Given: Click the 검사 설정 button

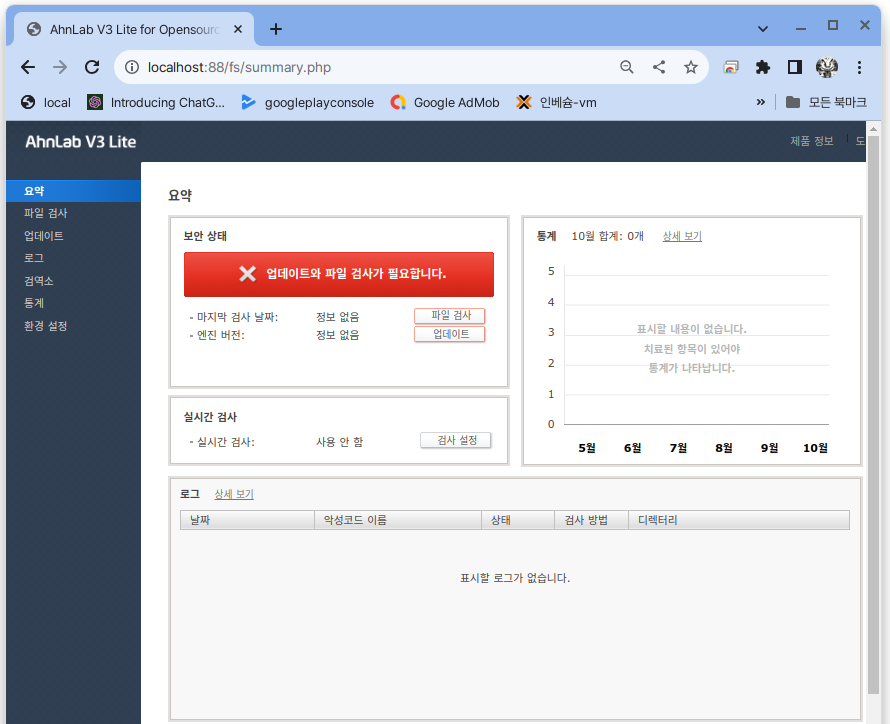Looking at the screenshot, I should point(456,440).
